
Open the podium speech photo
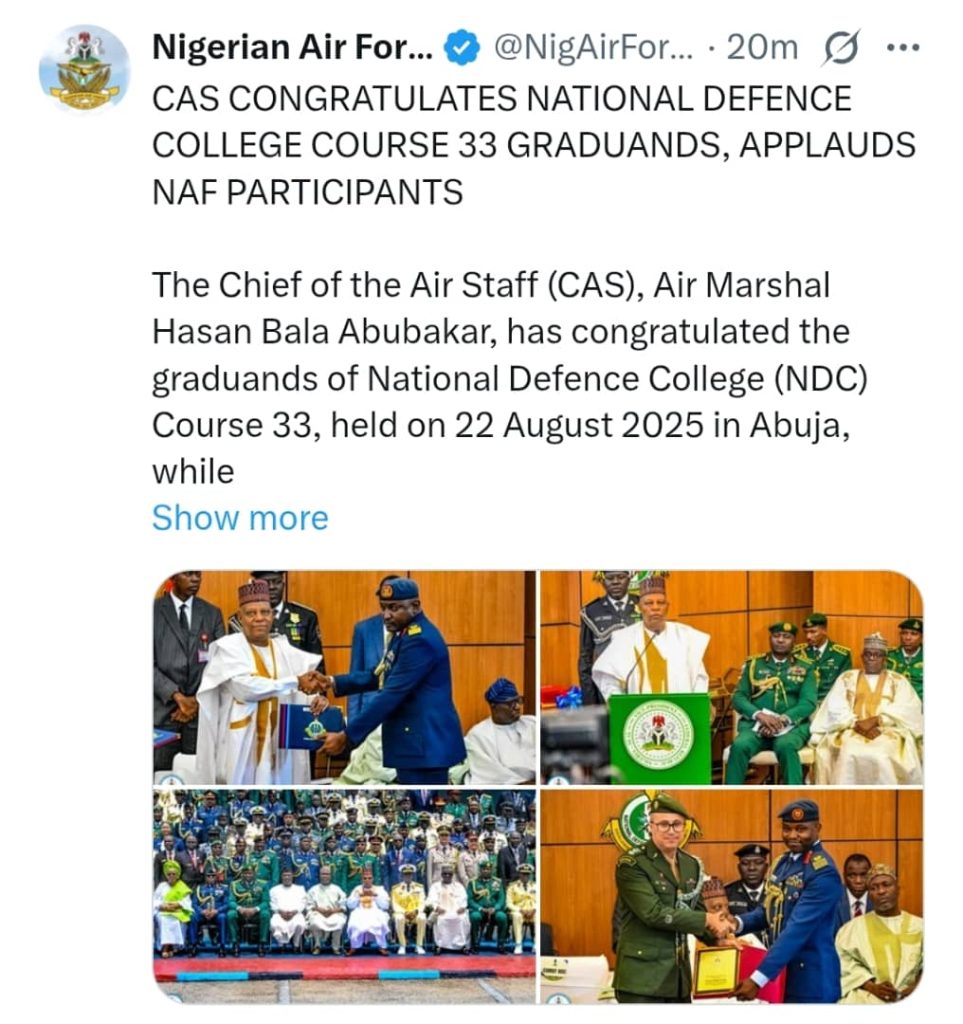coord(732,677)
